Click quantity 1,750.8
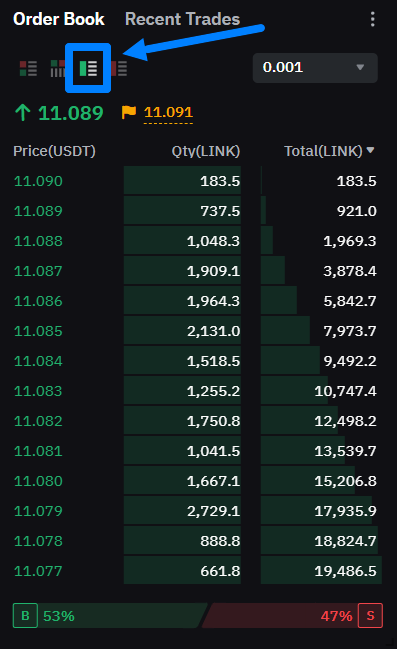 point(213,421)
